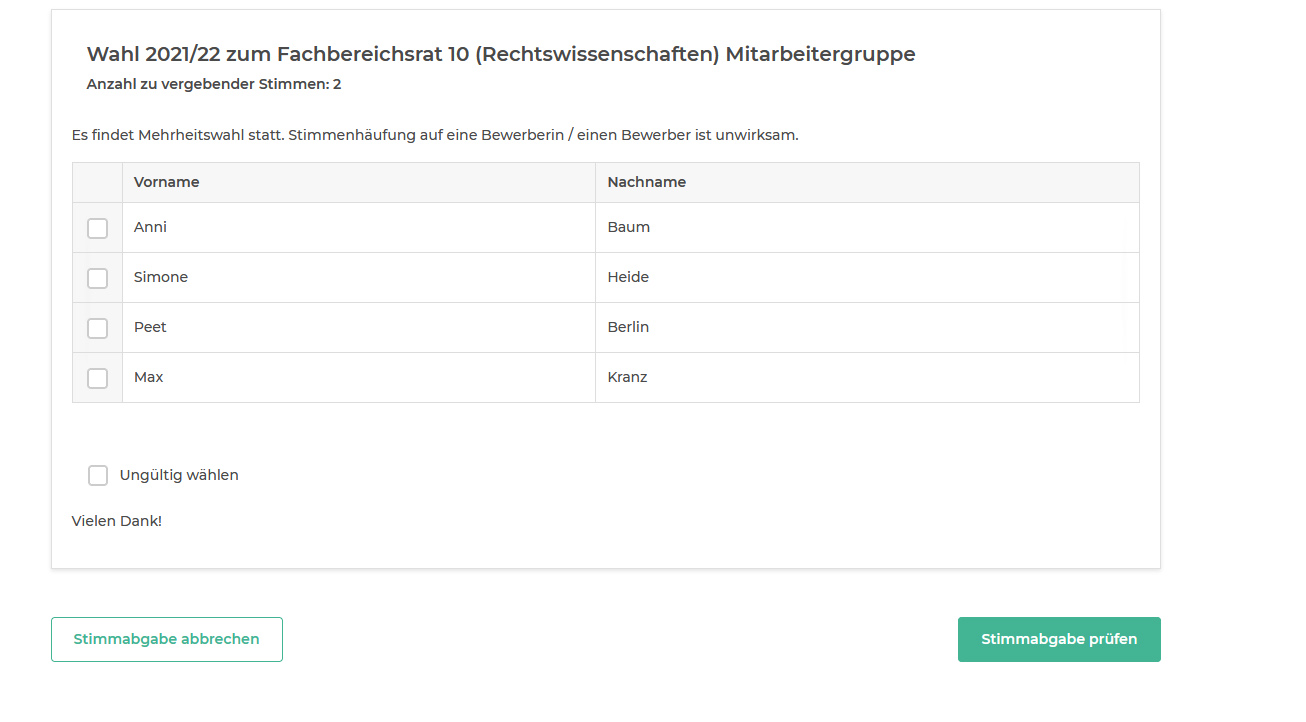Click the Stimmabgabe prüfen button
Viewport: 1306px width, 722px height.
tap(1058, 639)
